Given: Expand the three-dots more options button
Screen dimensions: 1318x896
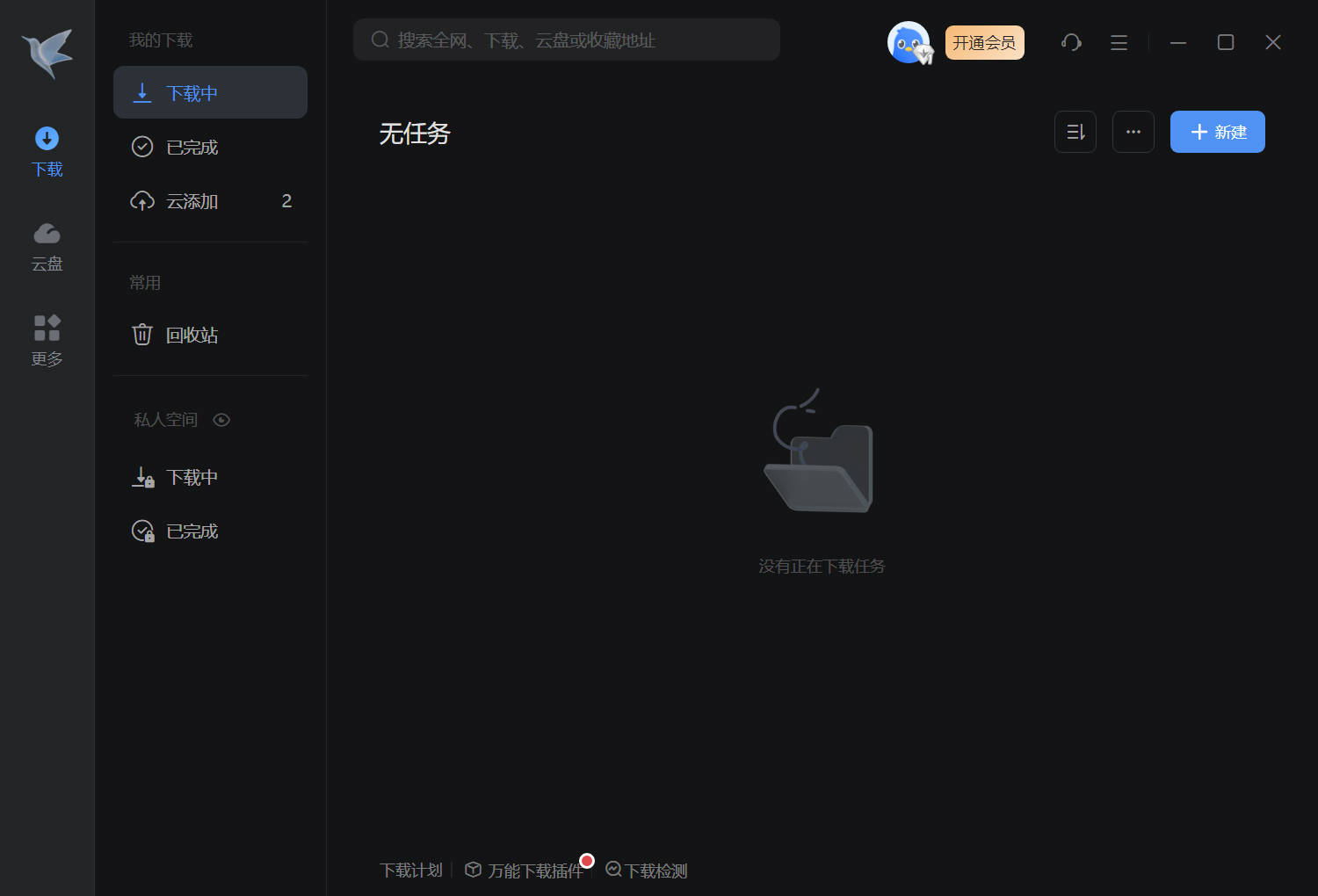Looking at the screenshot, I should pos(1133,132).
